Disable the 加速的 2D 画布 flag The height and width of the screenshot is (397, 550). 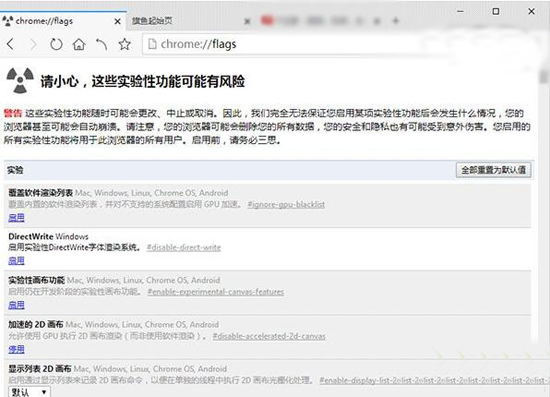pos(16,349)
